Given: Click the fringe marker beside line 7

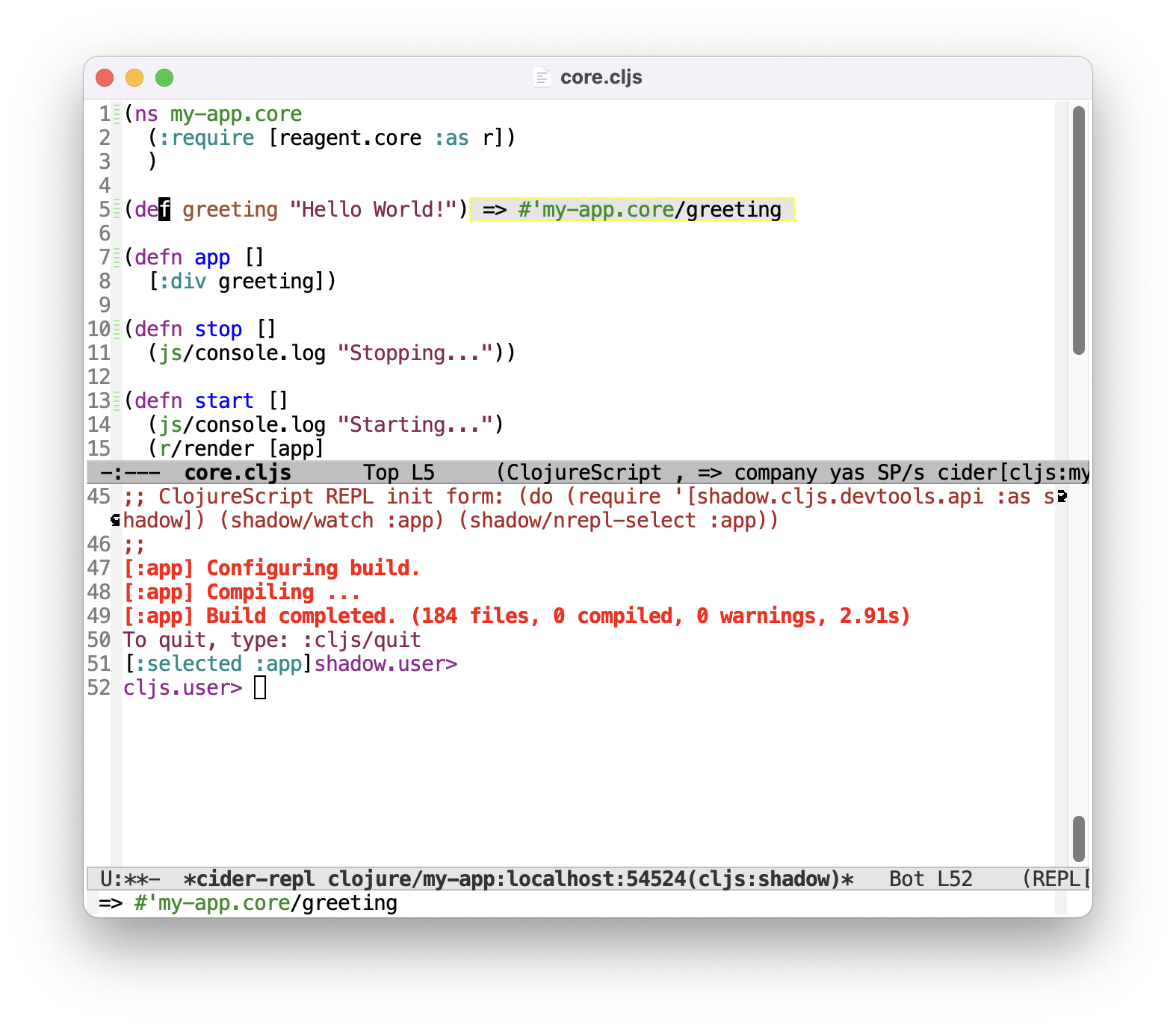Looking at the screenshot, I should tap(117, 257).
